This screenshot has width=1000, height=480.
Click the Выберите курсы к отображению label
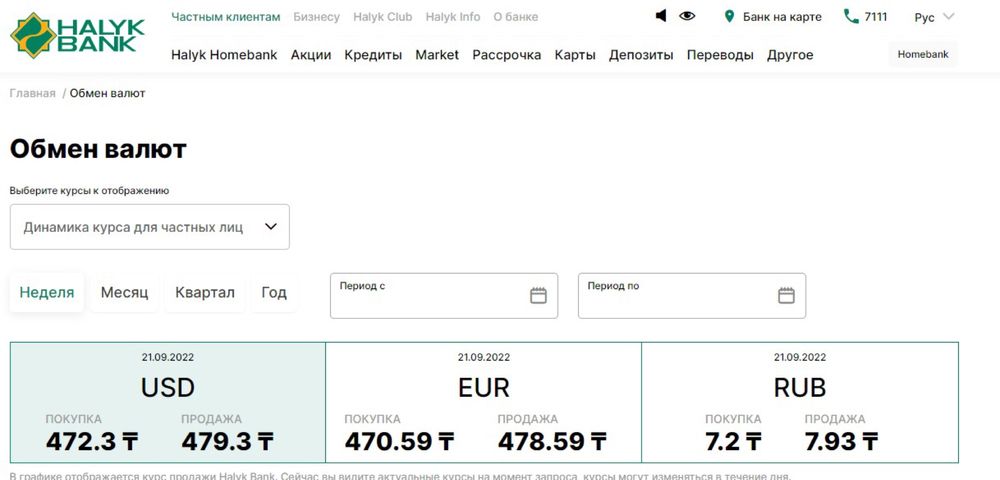(89, 191)
